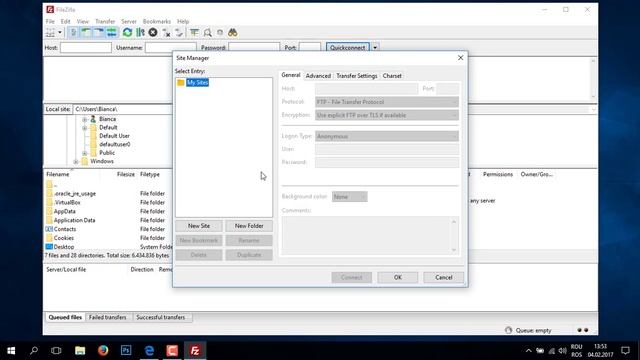The image size is (640, 360).
Task: Refresh the file and folder lists
Action: 127,32
